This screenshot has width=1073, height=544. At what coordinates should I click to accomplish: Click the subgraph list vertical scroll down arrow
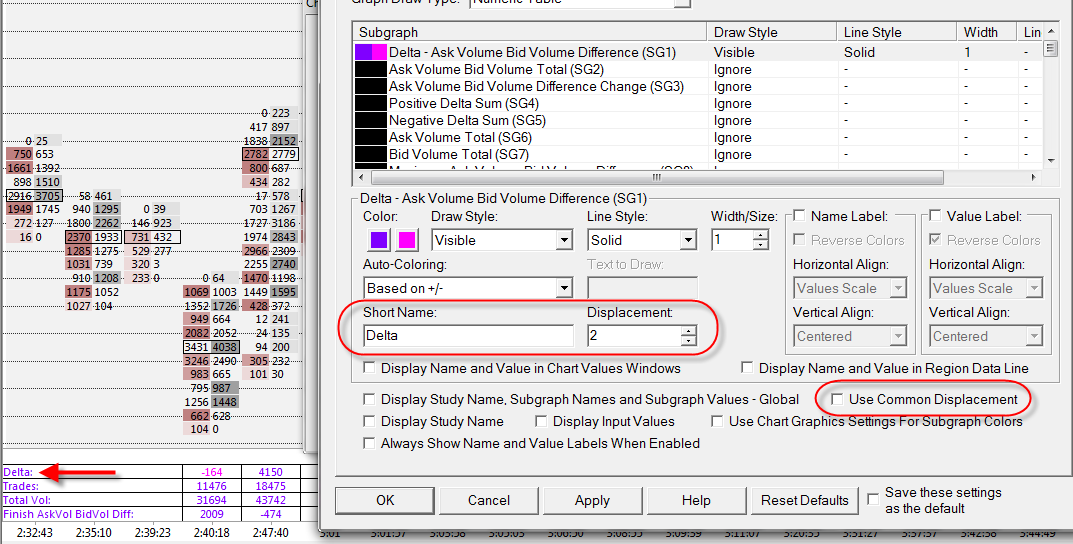pyautogui.click(x=1051, y=160)
